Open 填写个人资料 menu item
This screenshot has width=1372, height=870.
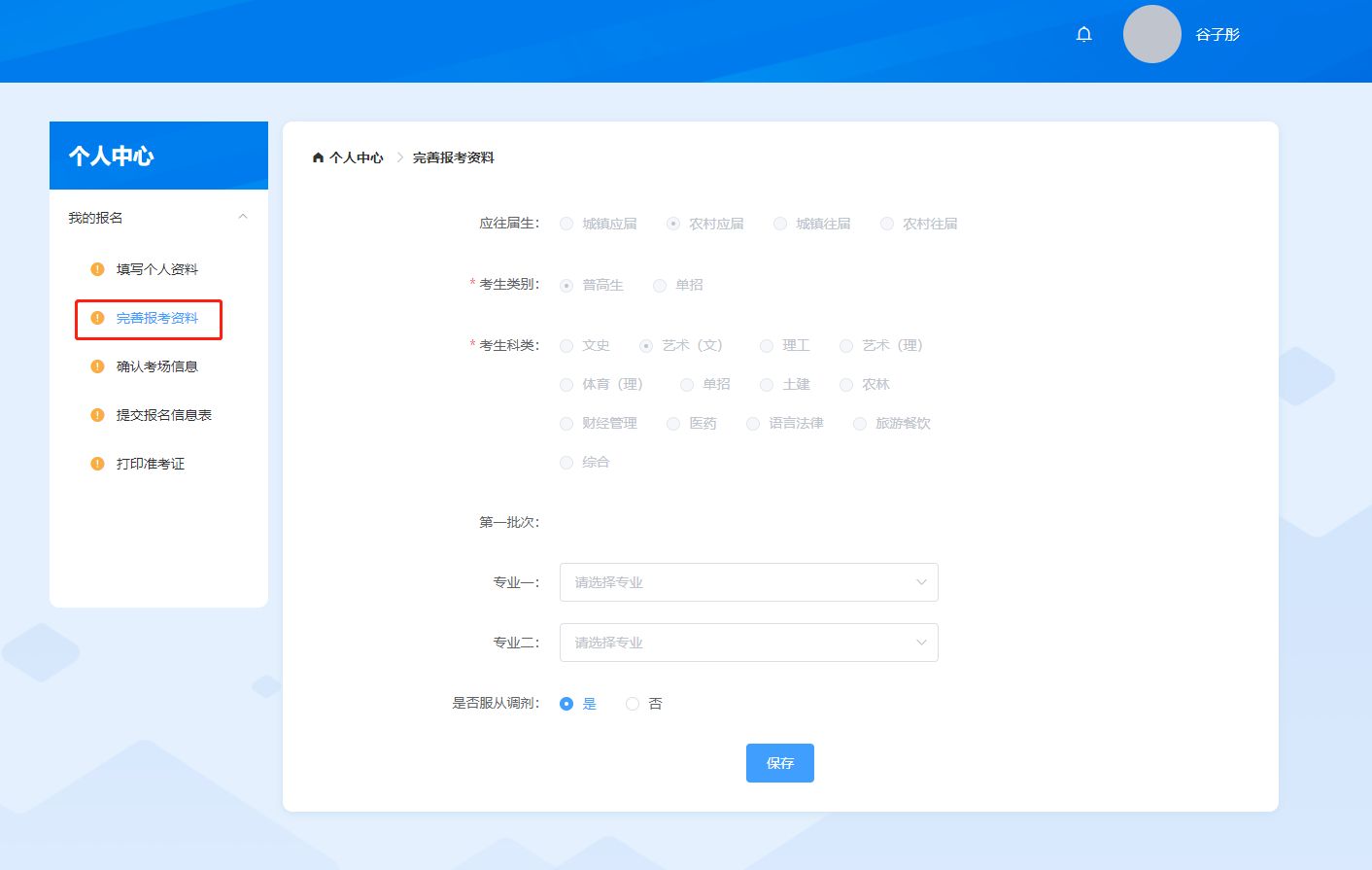pos(157,269)
